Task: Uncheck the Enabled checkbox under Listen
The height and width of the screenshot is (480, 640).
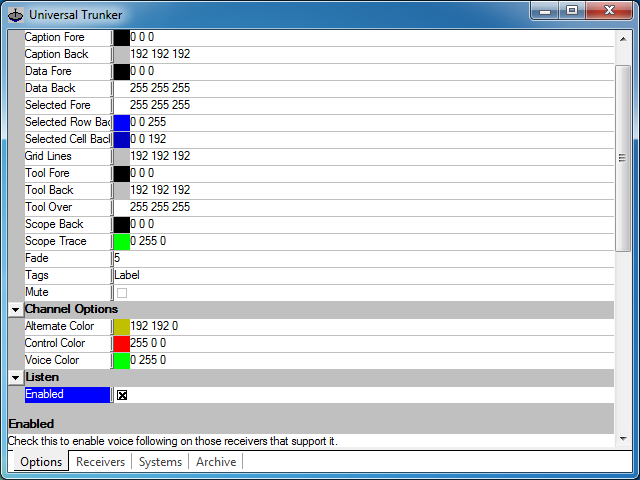Action: click(122, 395)
